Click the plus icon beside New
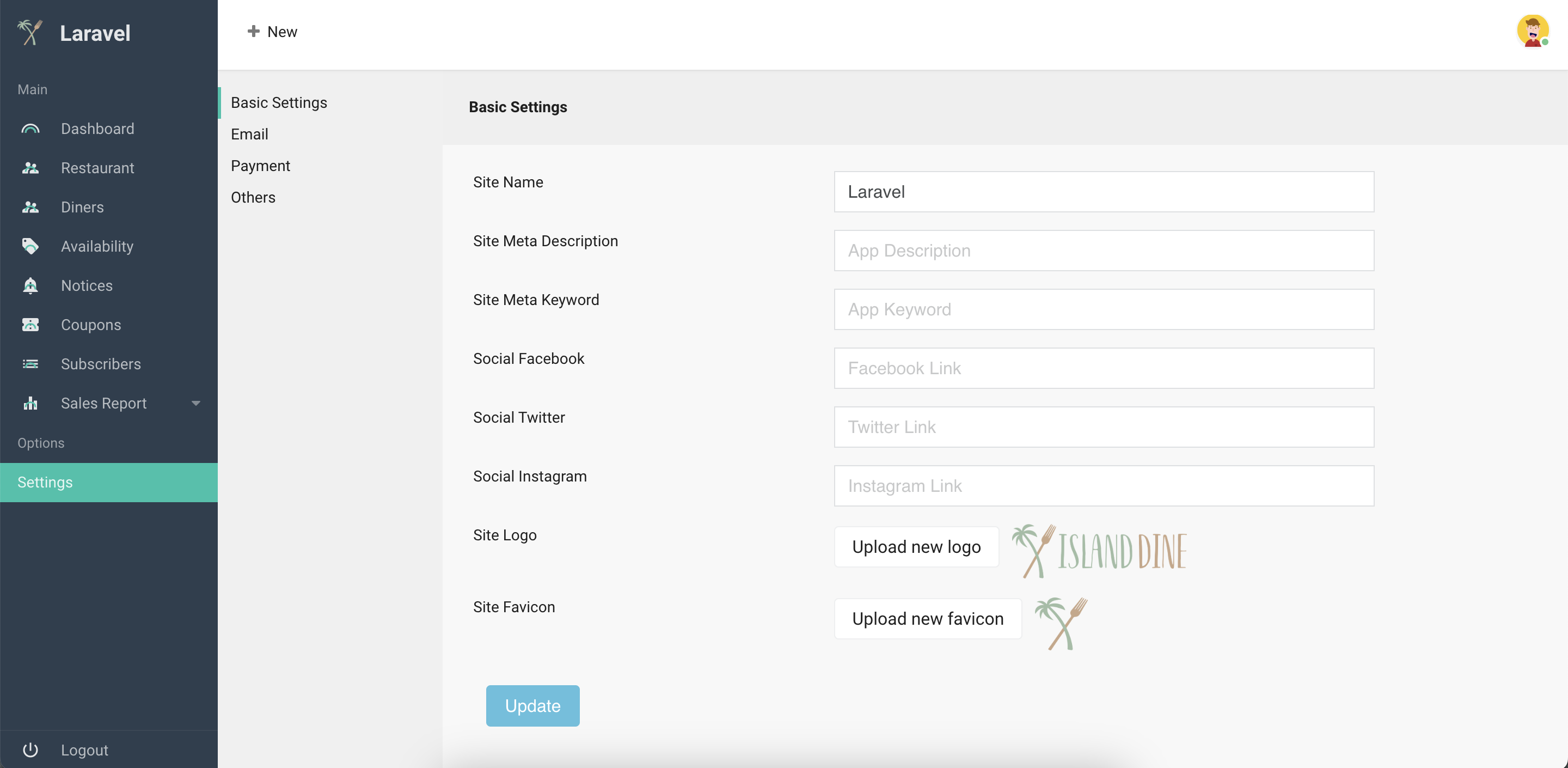1568x768 pixels. click(253, 31)
